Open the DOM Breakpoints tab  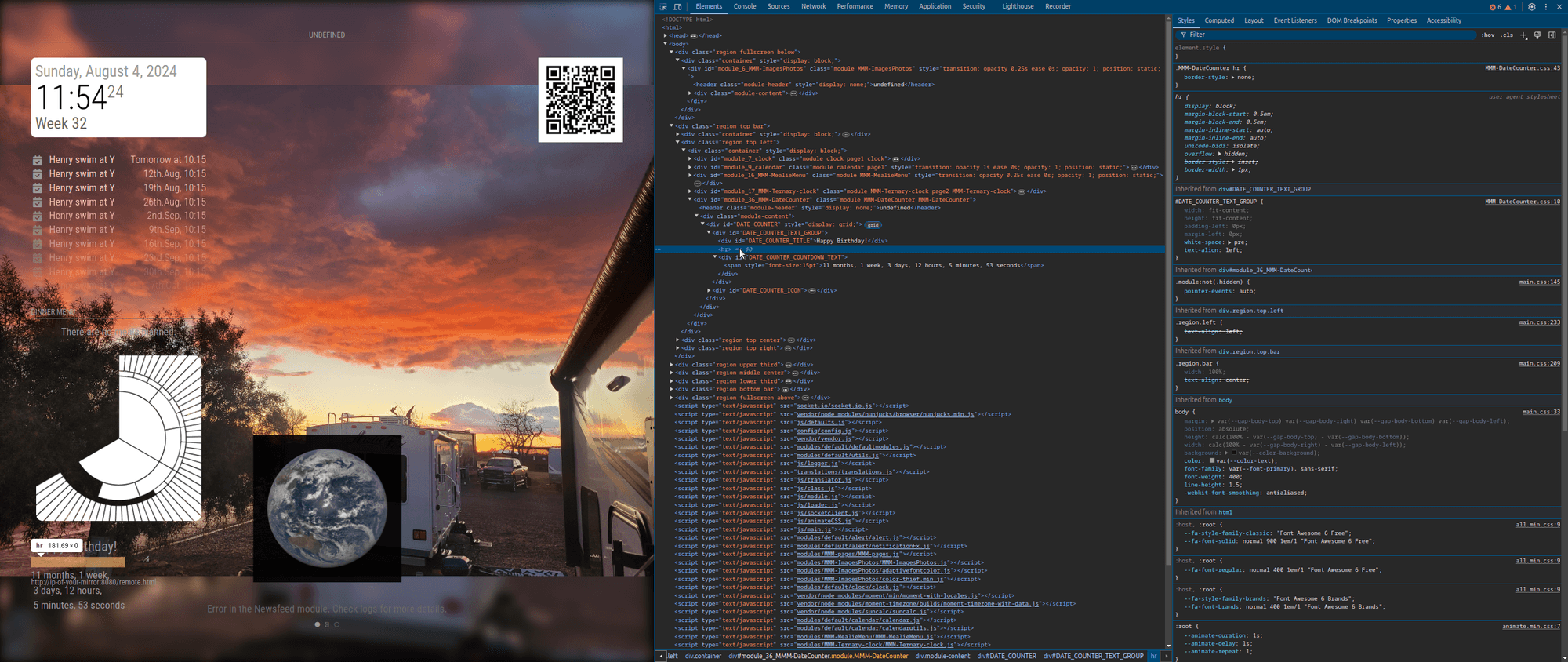pos(1352,20)
